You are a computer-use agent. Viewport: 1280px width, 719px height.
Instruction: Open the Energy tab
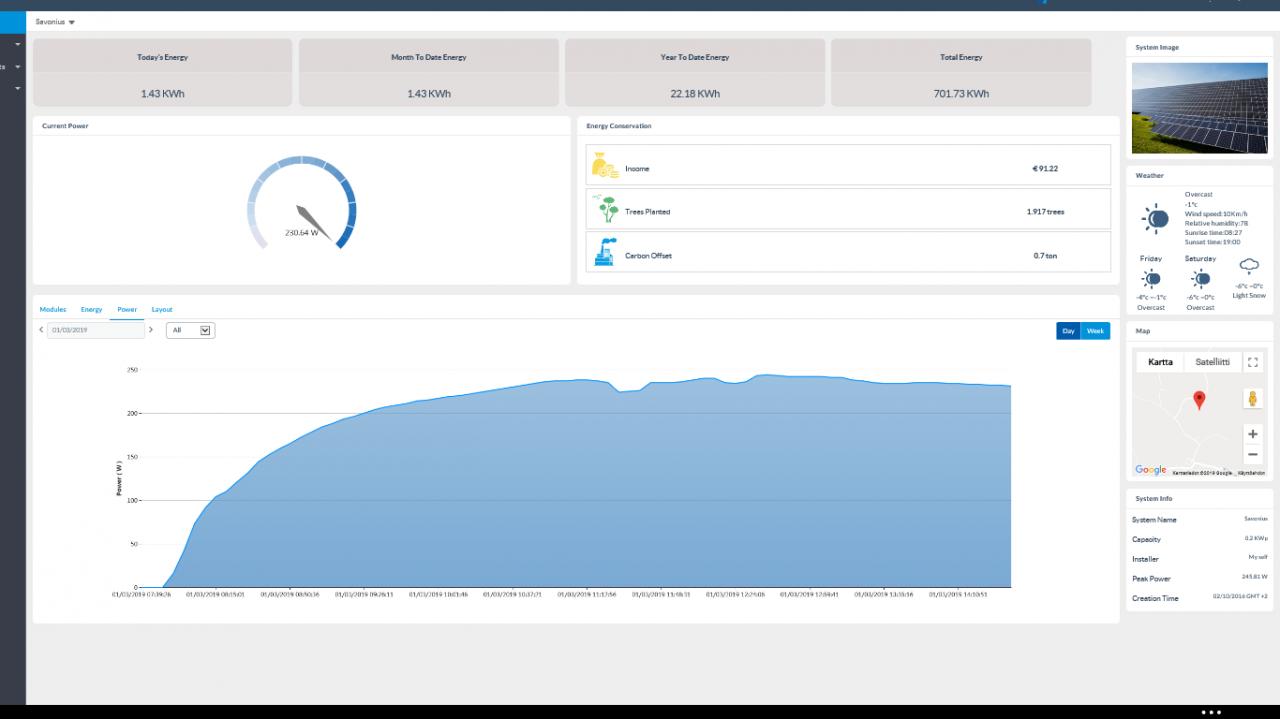92,310
